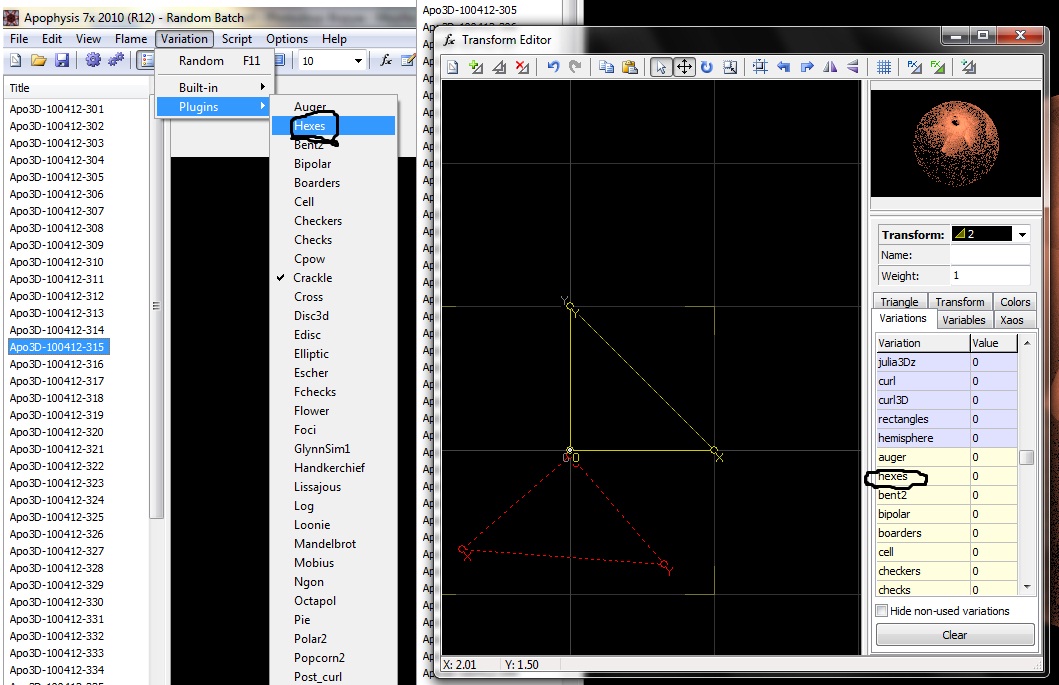The width and height of the screenshot is (1059, 685).
Task: Click variations list scroll-down arrow
Action: click(x=1027, y=587)
